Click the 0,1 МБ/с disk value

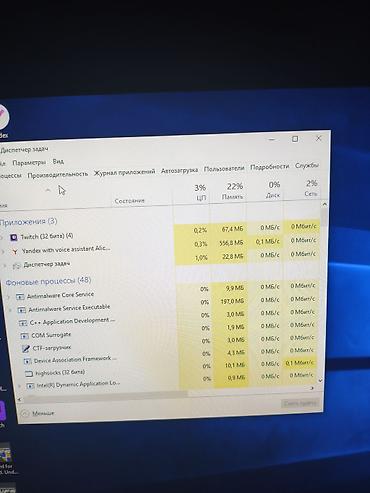click(268, 241)
